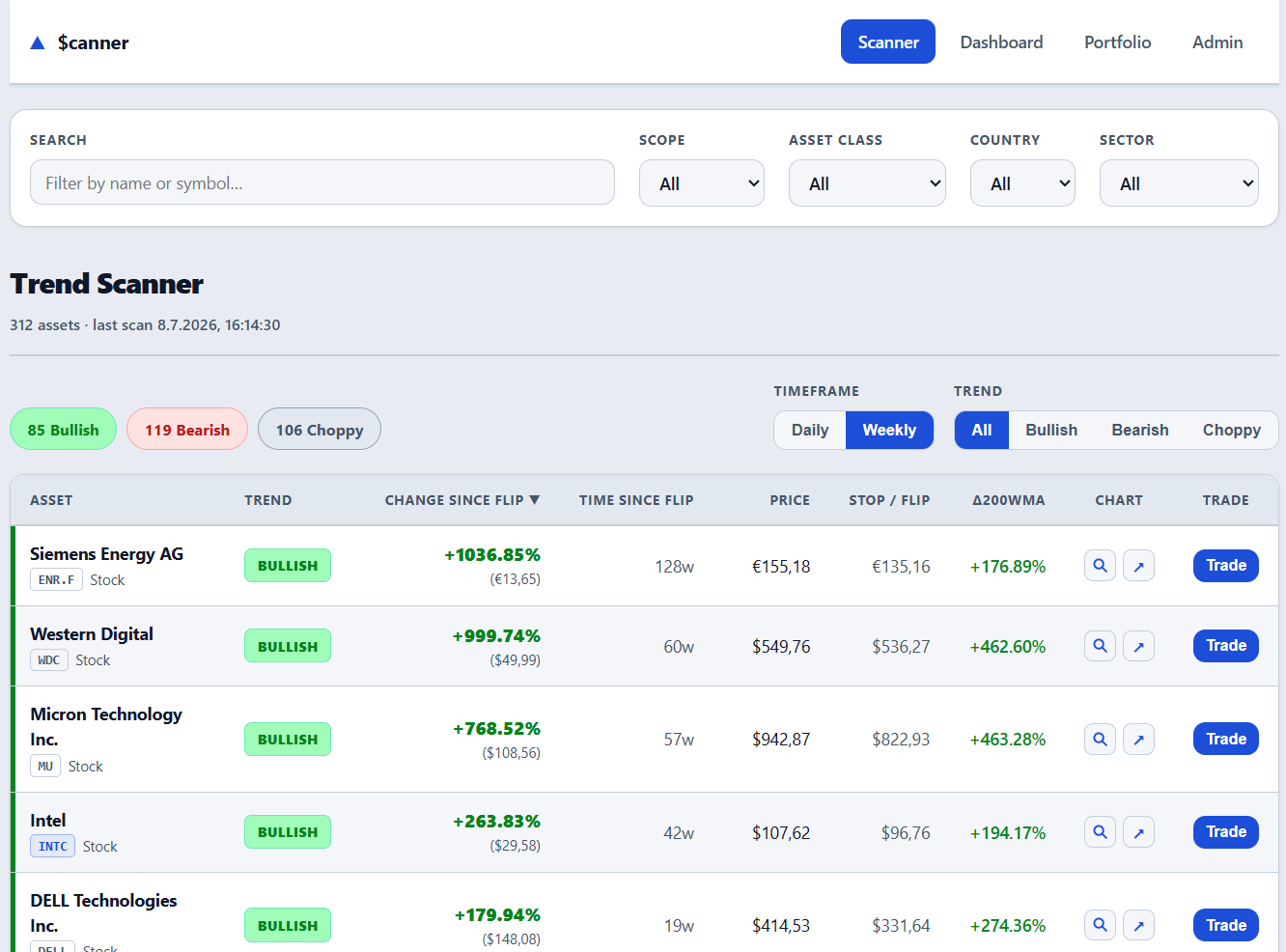
Task: Click the +1036.85% change value
Action: click(x=492, y=555)
